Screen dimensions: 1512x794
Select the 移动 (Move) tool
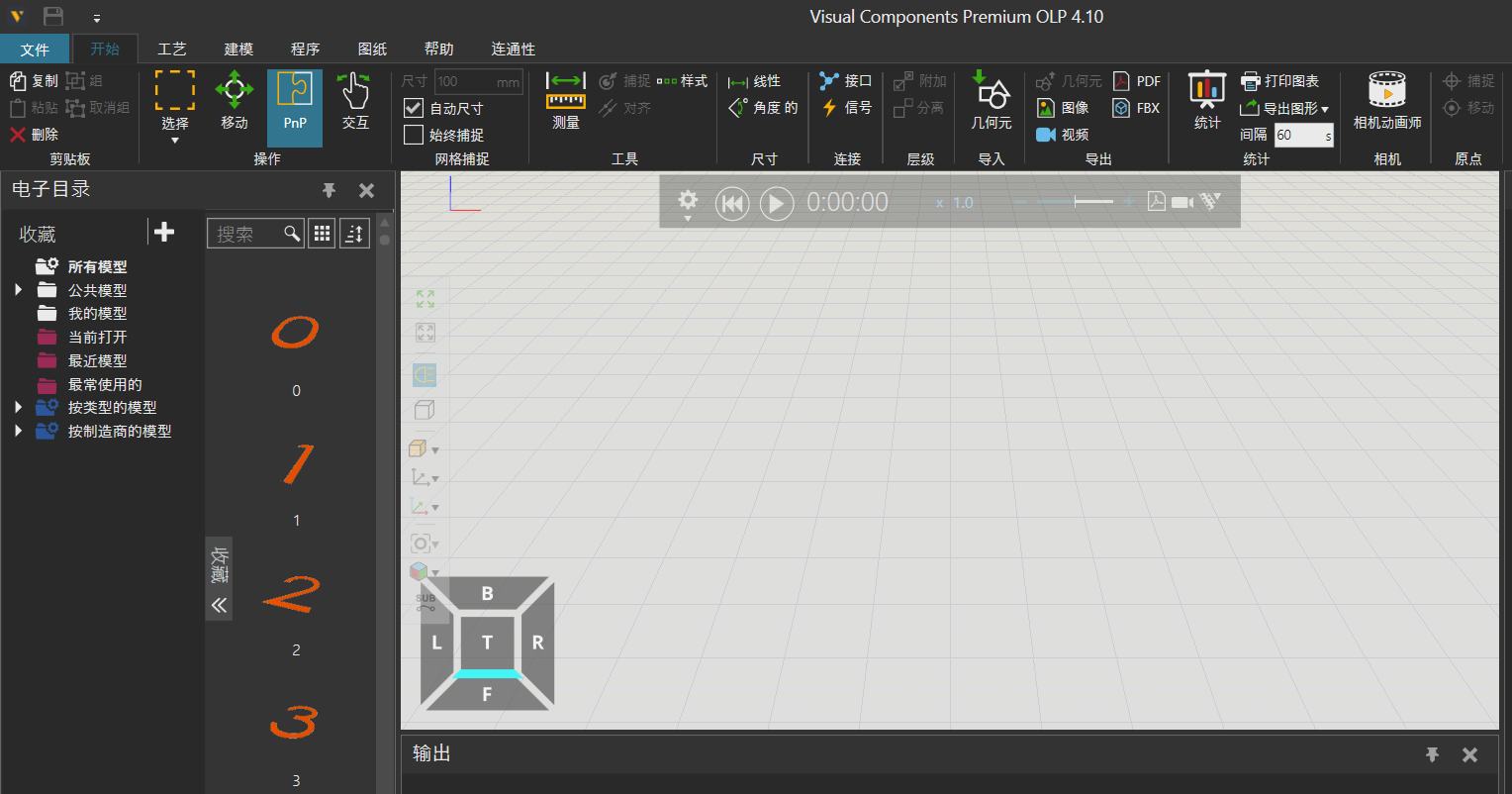click(x=235, y=100)
